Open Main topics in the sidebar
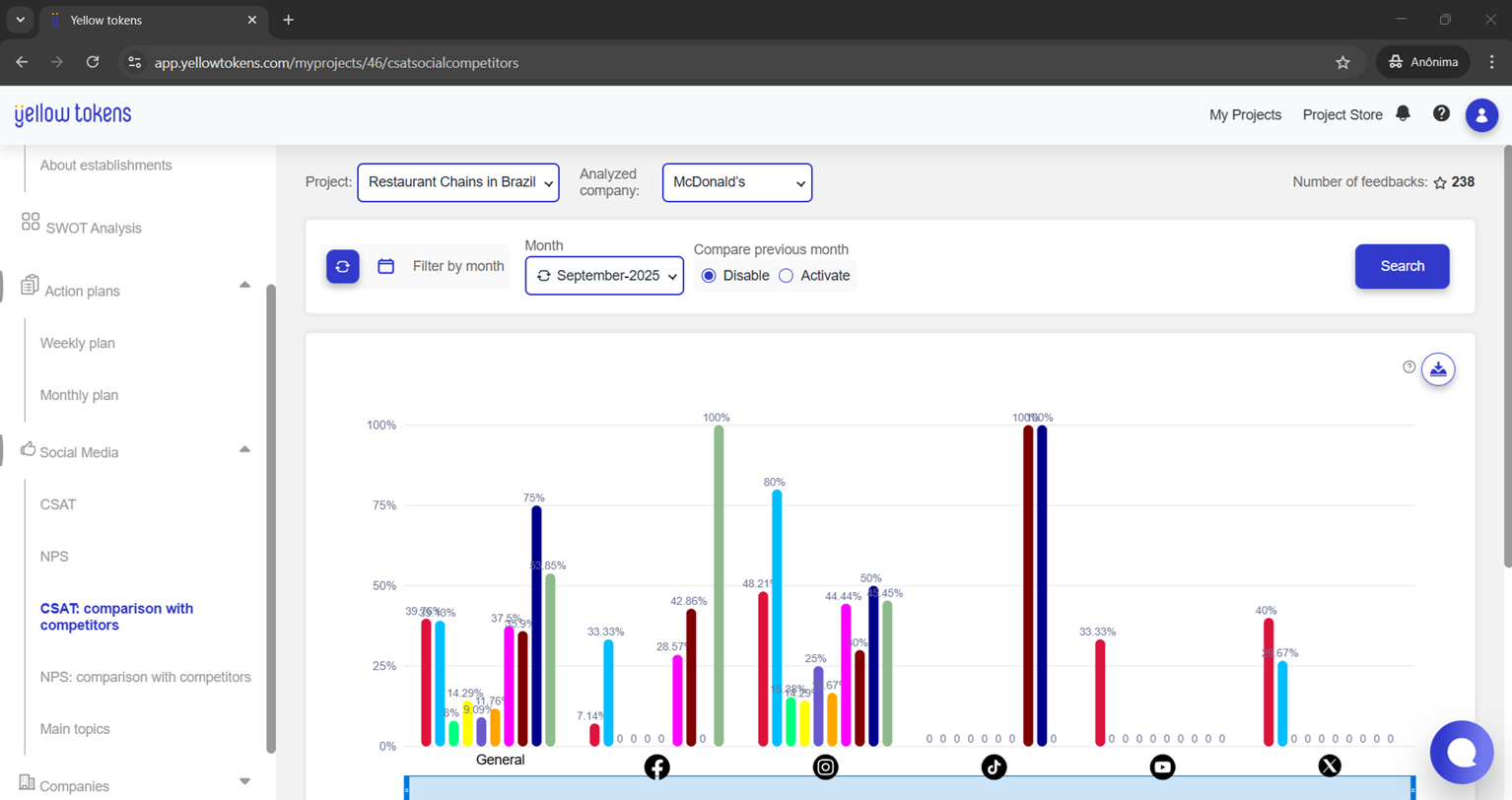The height and width of the screenshot is (800, 1512). (75, 730)
